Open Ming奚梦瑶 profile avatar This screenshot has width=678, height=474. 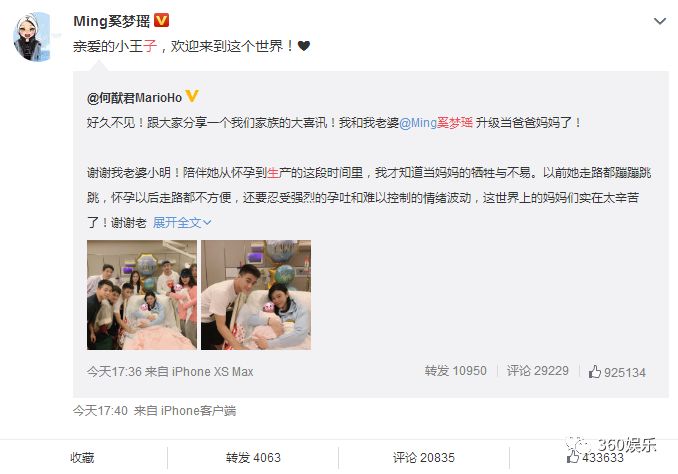click(x=34, y=37)
